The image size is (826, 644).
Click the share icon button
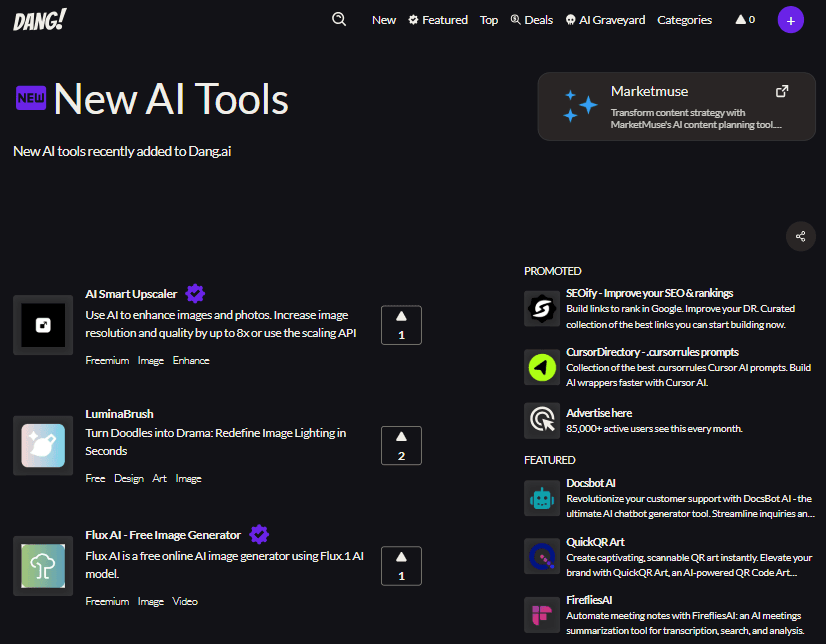coord(800,237)
